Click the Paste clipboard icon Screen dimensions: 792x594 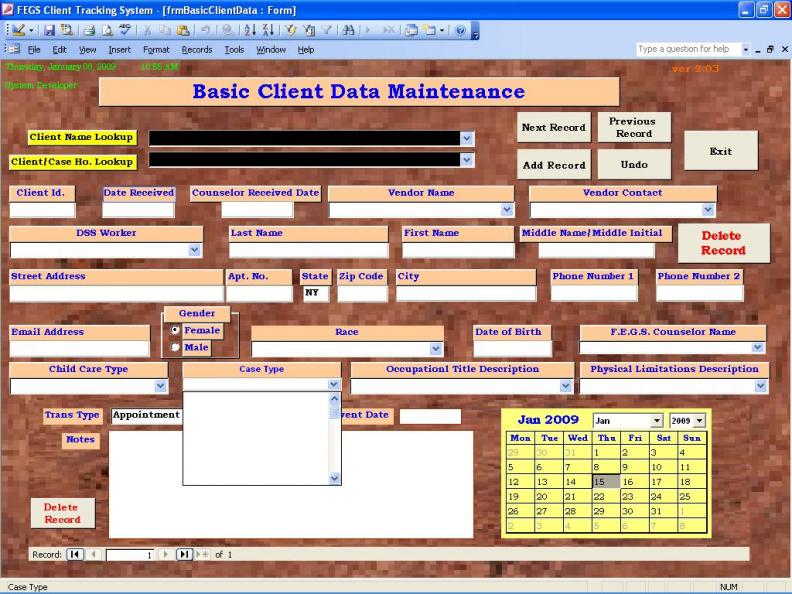point(183,30)
